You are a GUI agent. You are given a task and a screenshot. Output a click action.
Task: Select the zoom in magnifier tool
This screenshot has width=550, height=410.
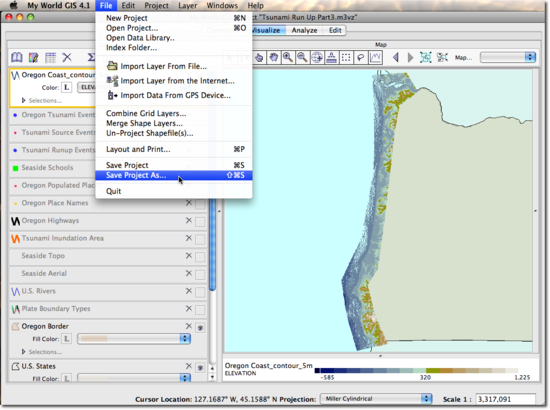[x=288, y=57]
